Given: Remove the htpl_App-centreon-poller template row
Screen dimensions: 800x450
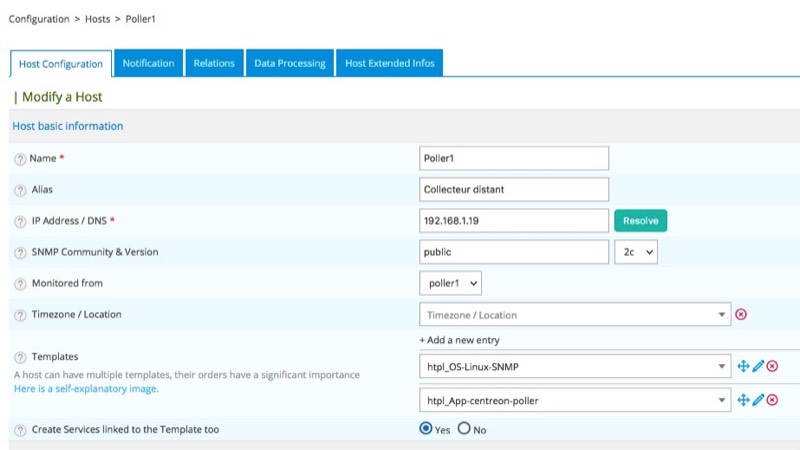Looking at the screenshot, I should click(772, 400).
